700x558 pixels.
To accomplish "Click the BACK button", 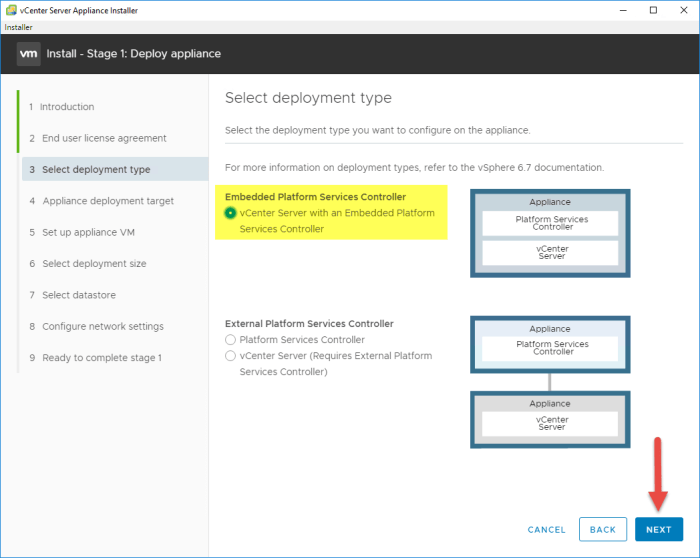I will point(603,529).
